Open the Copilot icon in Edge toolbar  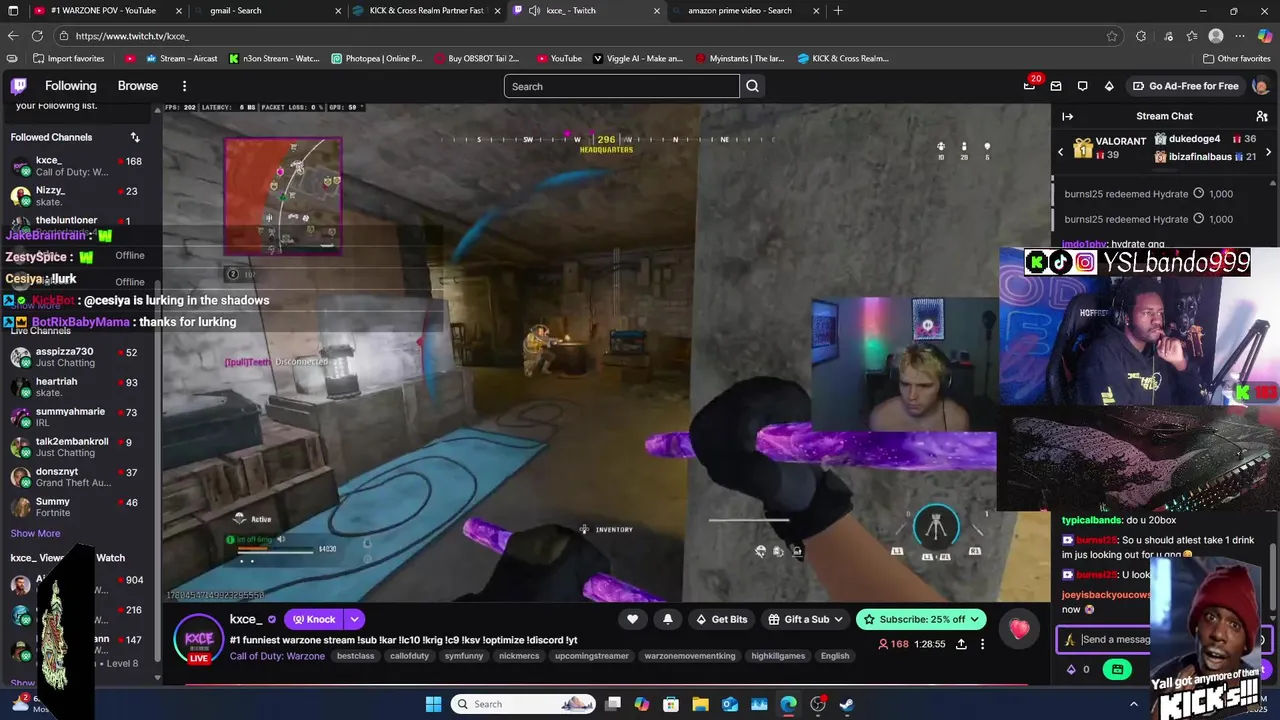point(1265,36)
